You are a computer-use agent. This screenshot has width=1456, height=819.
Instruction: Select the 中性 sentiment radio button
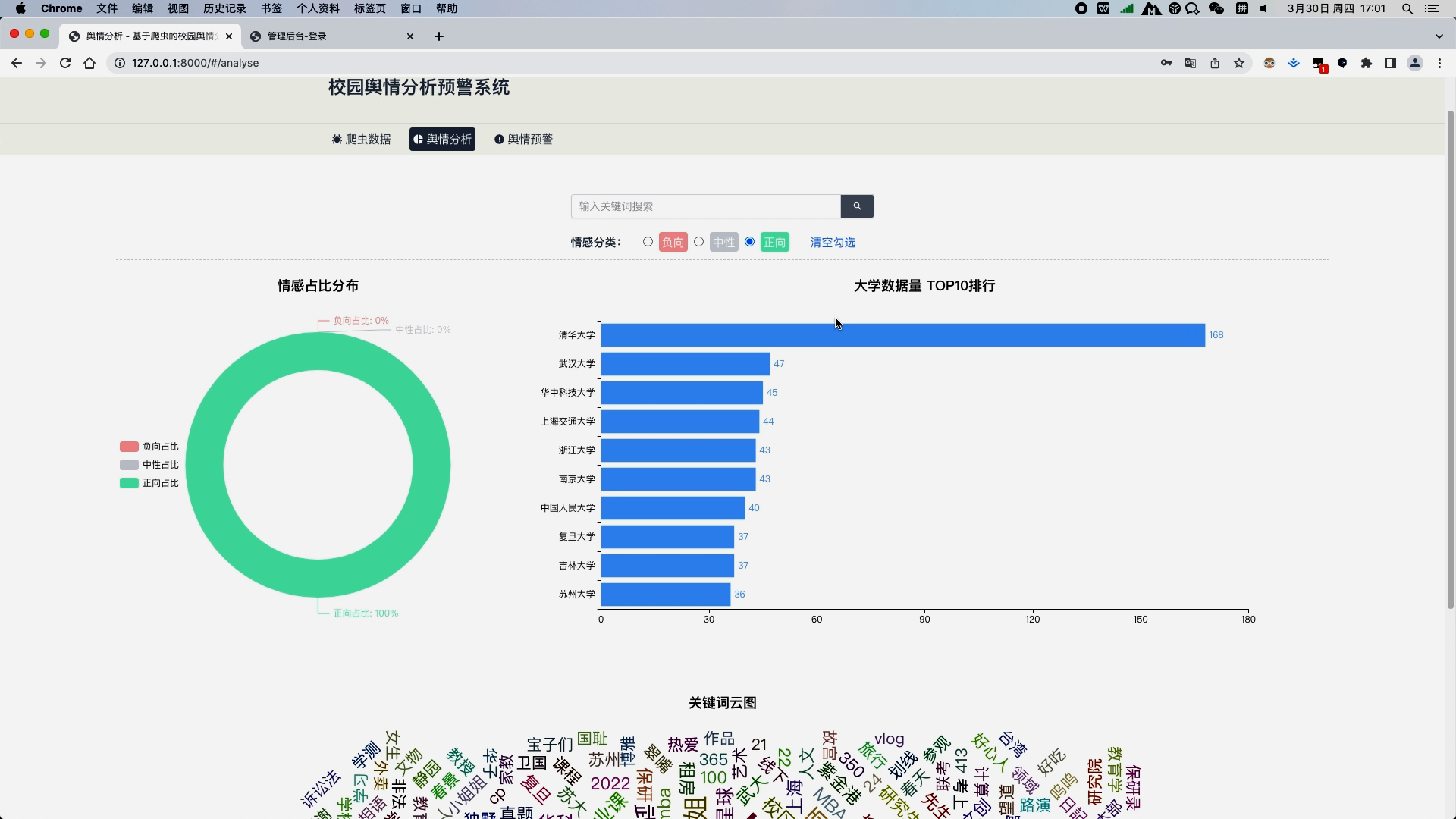coord(698,242)
